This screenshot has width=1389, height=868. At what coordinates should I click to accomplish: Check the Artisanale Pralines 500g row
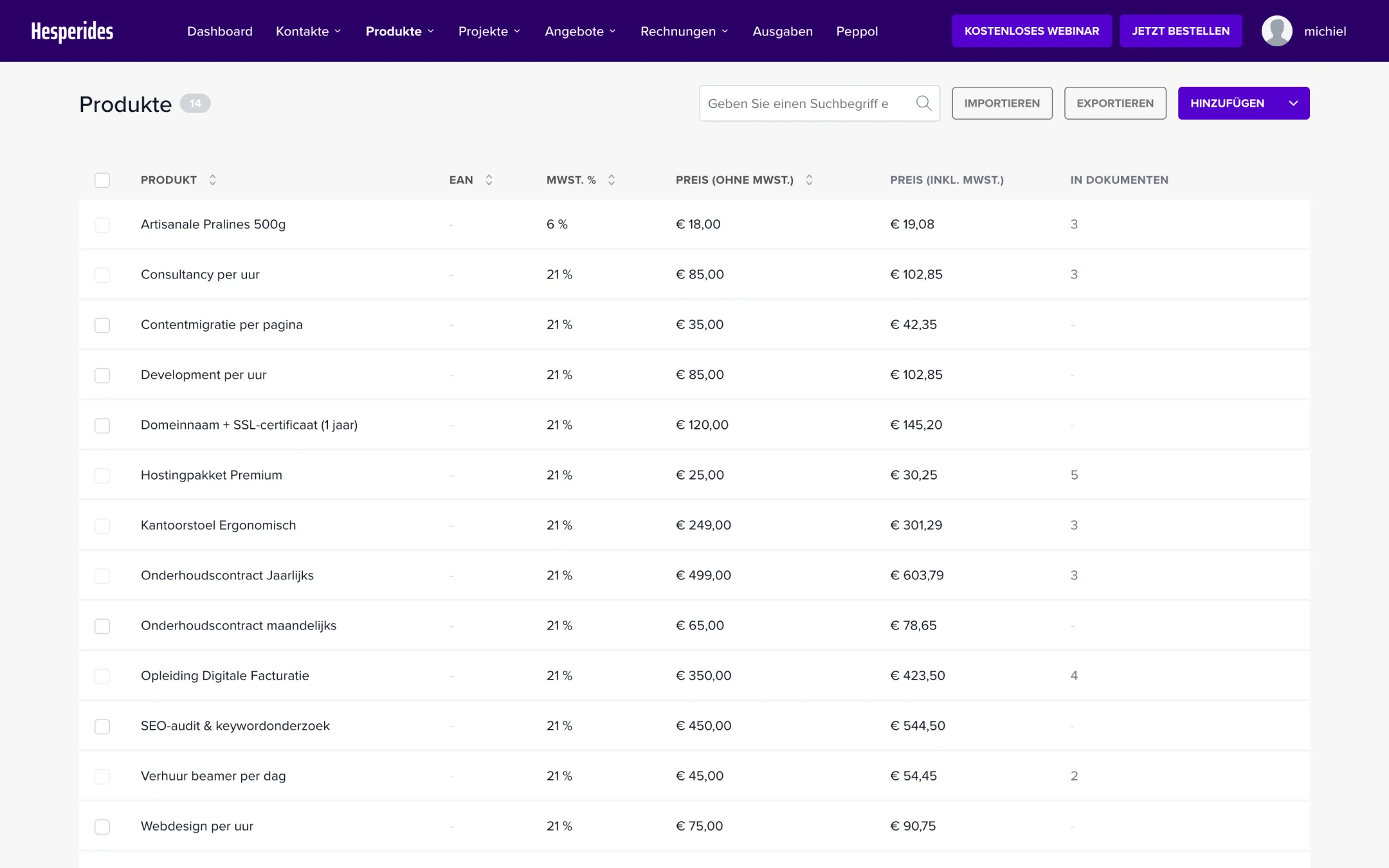click(102, 224)
